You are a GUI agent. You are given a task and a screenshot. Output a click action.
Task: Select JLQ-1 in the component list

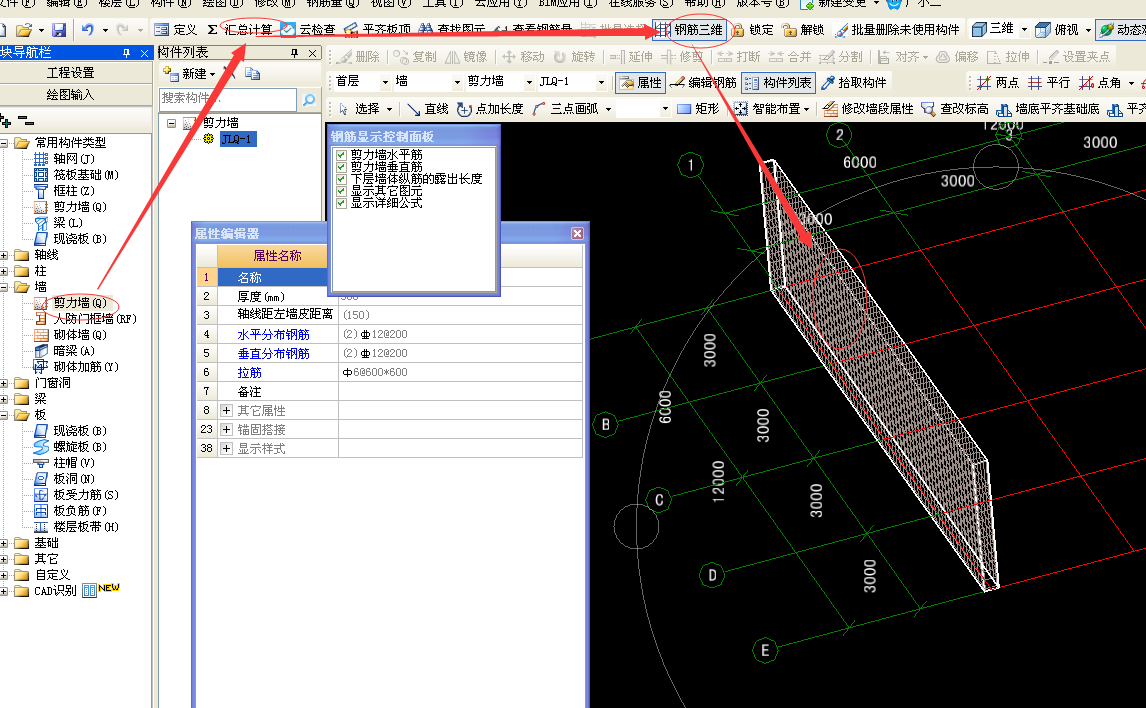click(x=238, y=139)
